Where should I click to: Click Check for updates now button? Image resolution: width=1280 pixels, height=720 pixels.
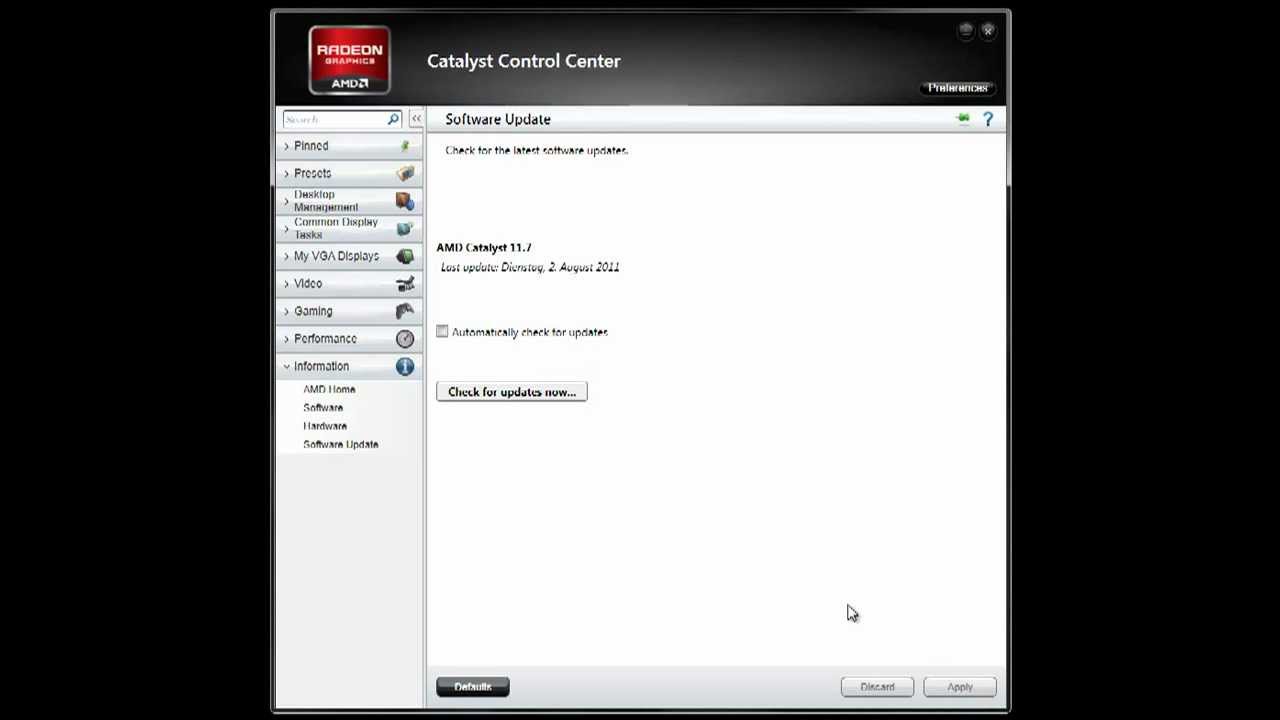[512, 392]
